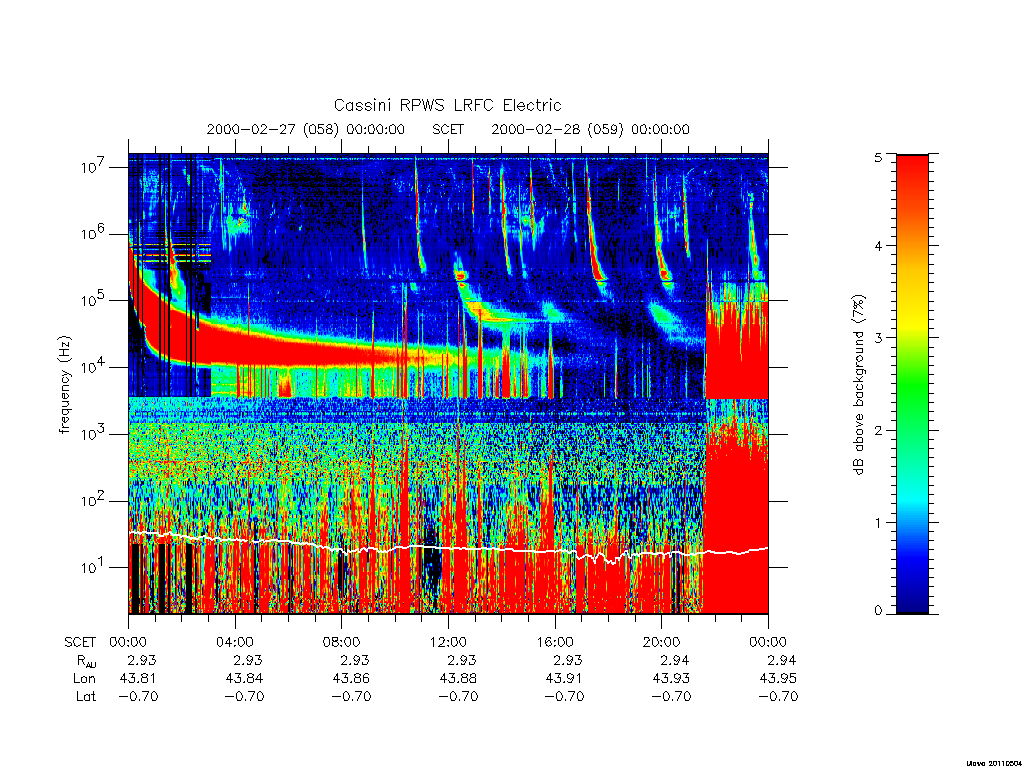Click the longitude value '43.81'
The width and height of the screenshot is (1024, 768).
[x=138, y=679]
